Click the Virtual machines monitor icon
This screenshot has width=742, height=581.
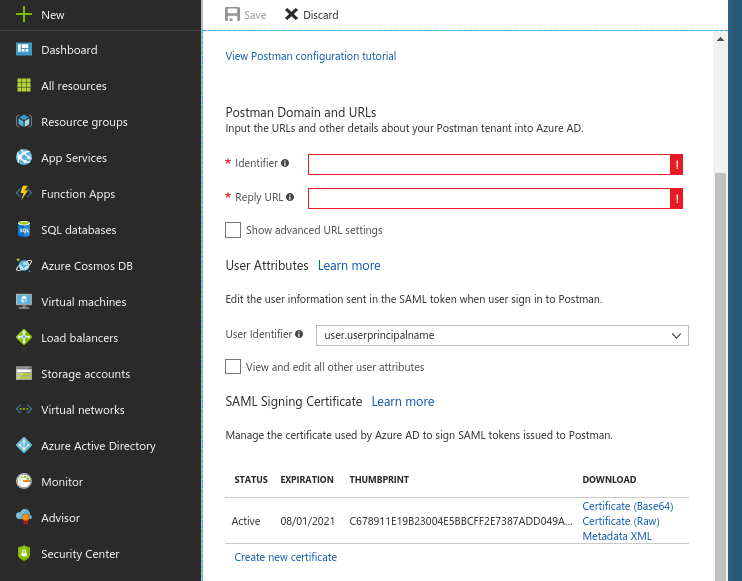click(24, 301)
